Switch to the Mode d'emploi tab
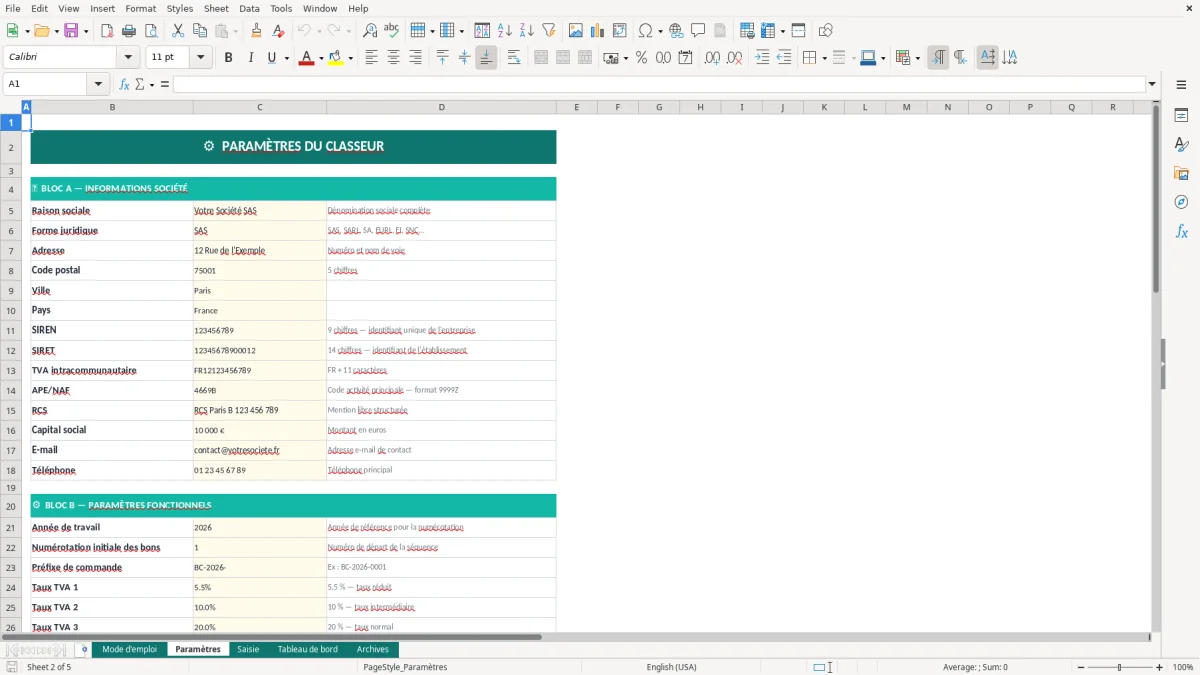1200x675 pixels. click(129, 649)
